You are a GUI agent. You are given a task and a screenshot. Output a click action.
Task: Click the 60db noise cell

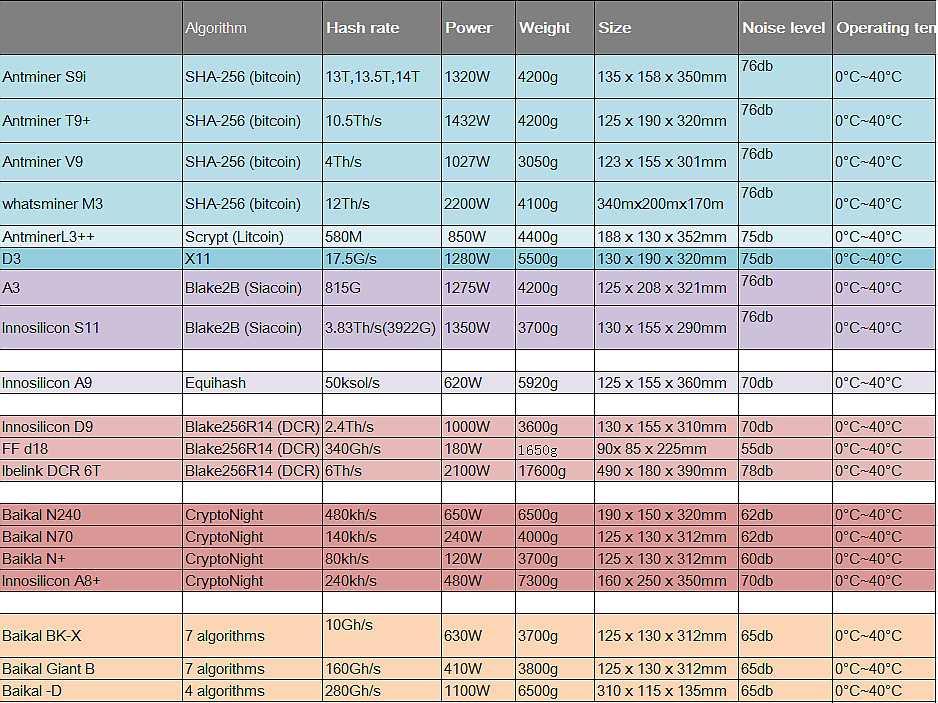785,559
